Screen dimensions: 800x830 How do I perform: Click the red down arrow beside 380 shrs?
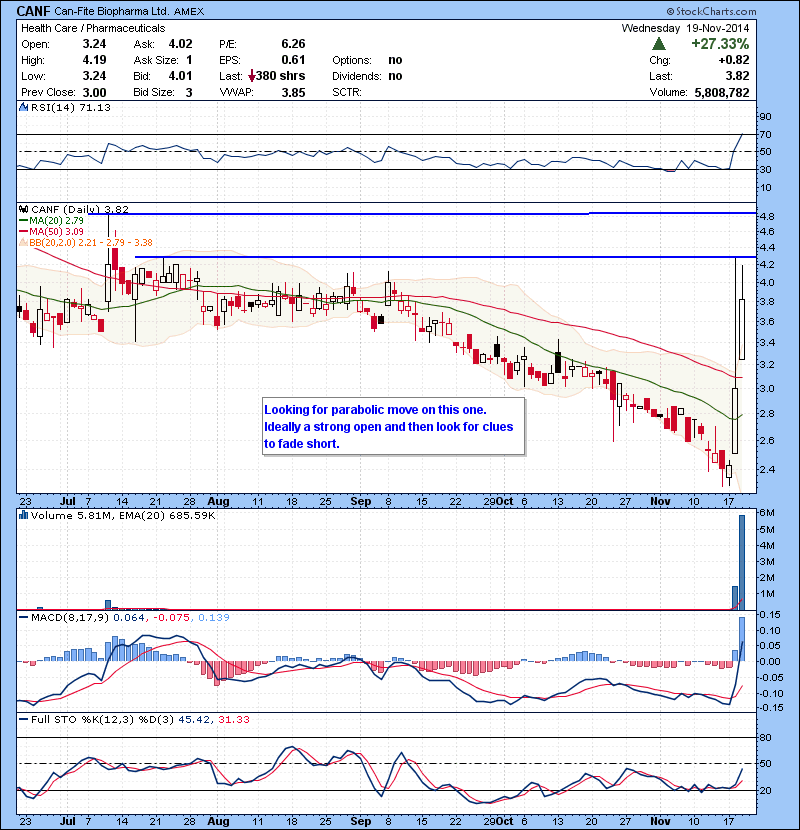[x=252, y=76]
